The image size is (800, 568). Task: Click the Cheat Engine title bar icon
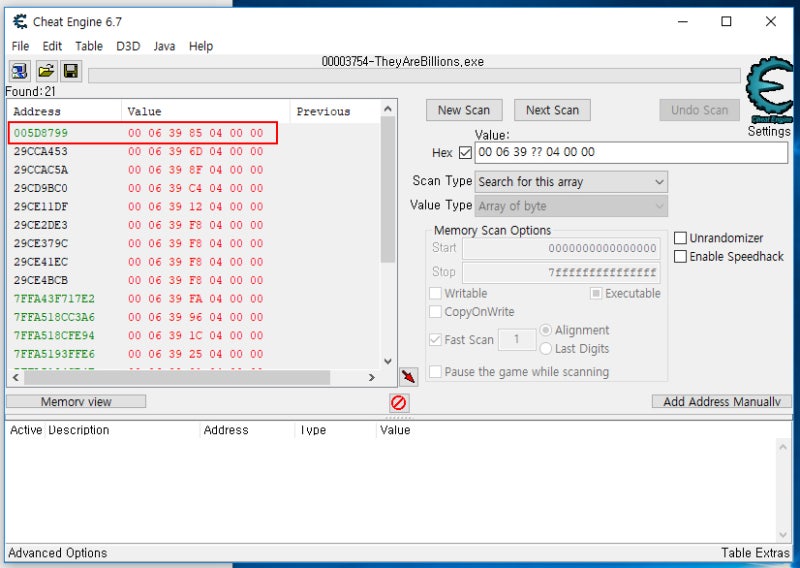pyautogui.click(x=20, y=21)
